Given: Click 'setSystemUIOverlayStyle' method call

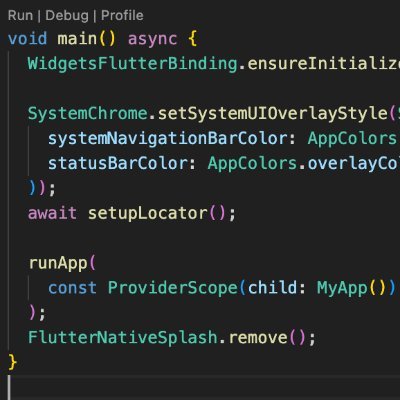Looking at the screenshot, I should (272, 114).
